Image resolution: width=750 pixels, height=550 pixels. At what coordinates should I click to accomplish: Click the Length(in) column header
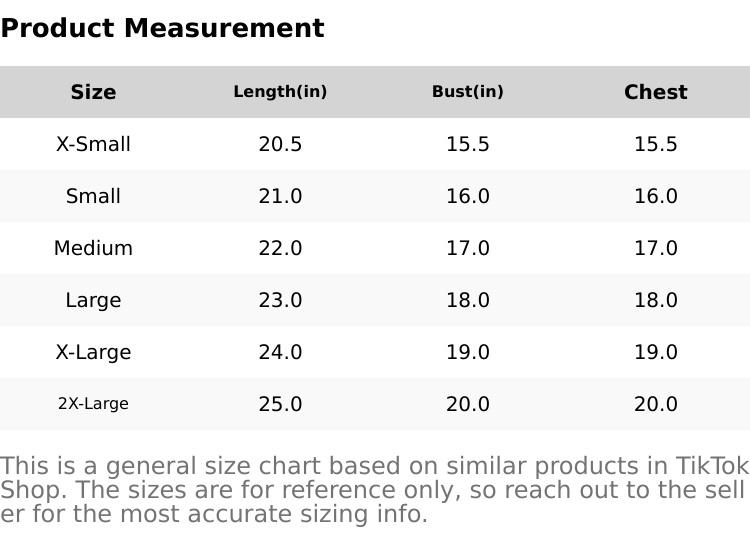click(280, 92)
